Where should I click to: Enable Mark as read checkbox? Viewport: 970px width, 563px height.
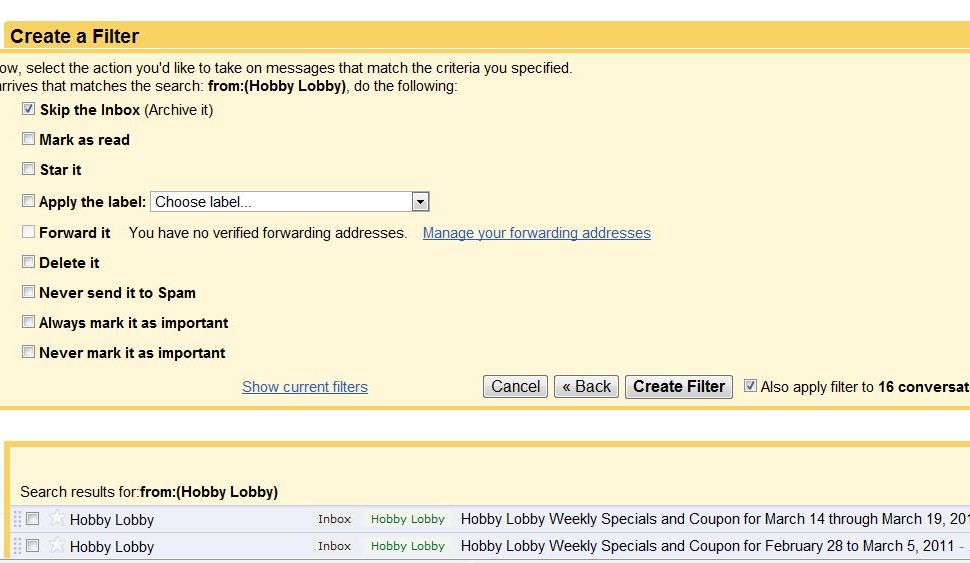click(28, 139)
